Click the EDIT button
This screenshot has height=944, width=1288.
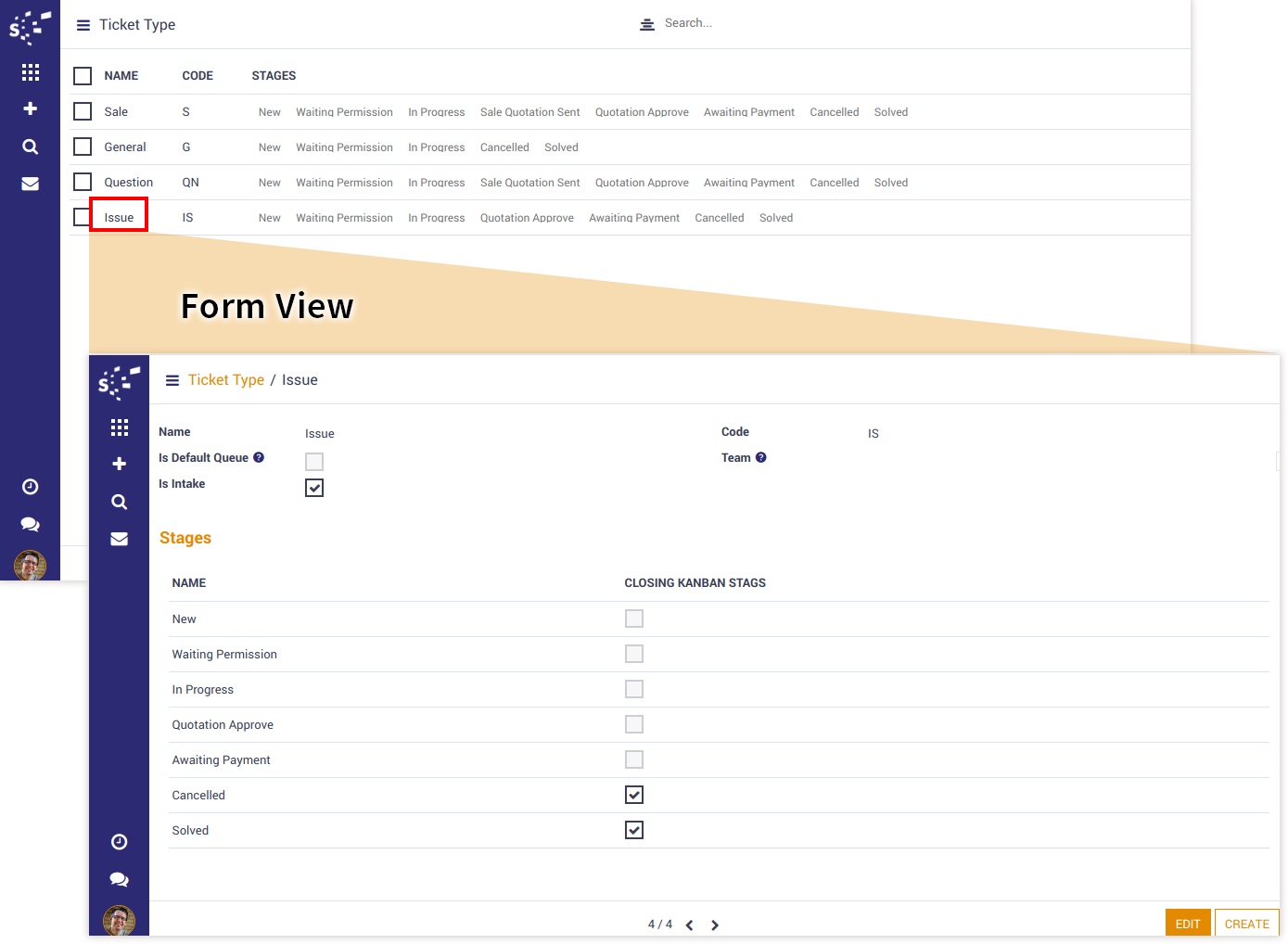coord(1187,924)
